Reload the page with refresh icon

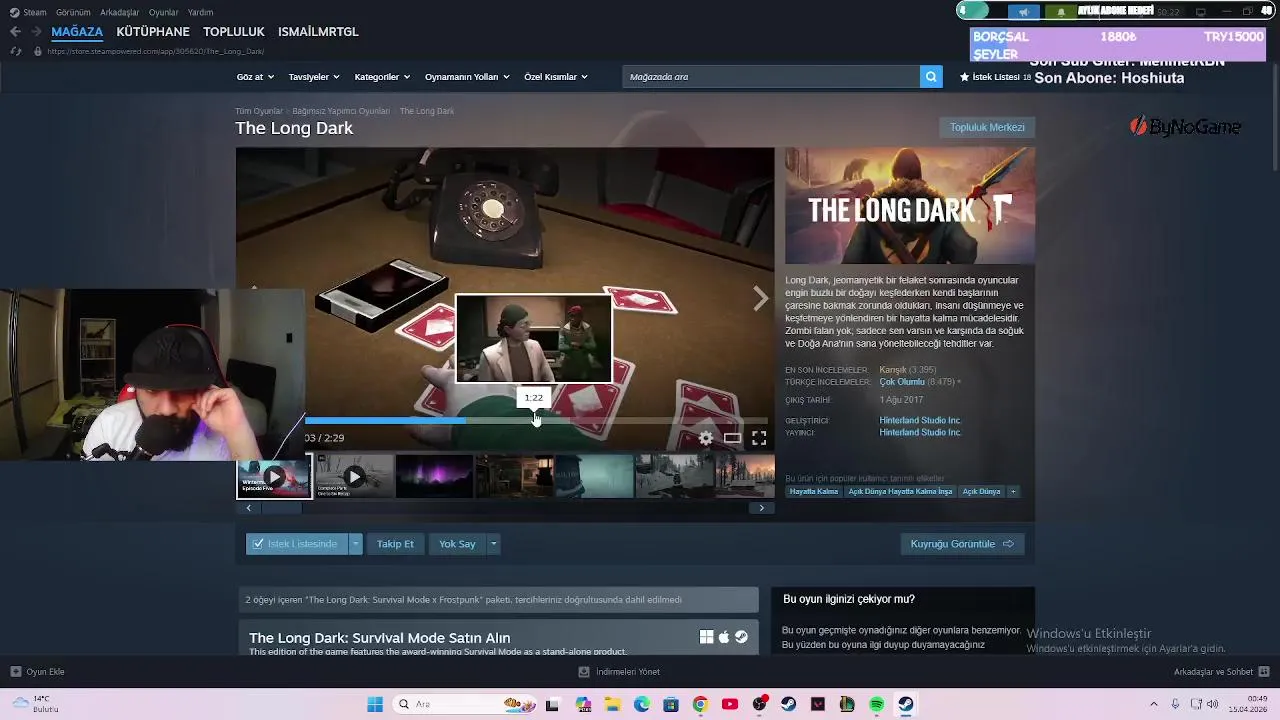pos(15,51)
